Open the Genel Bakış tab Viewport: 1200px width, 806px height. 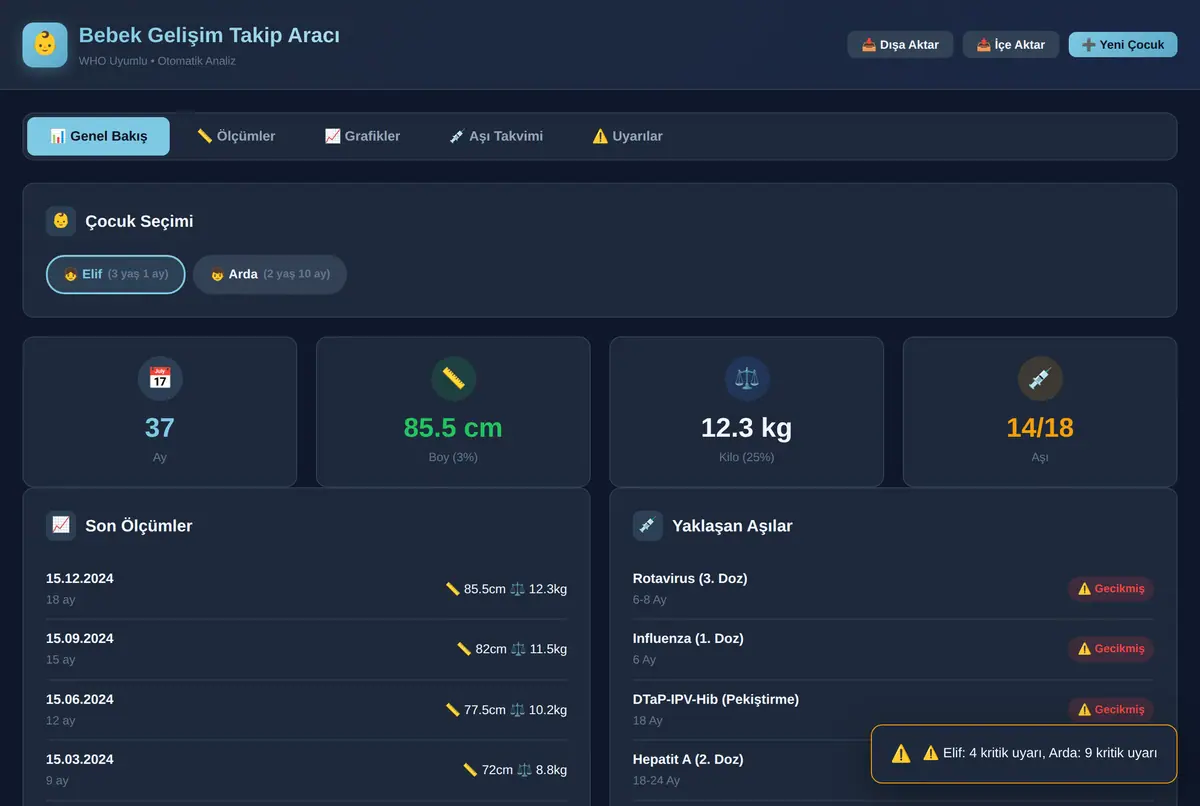(x=98, y=136)
